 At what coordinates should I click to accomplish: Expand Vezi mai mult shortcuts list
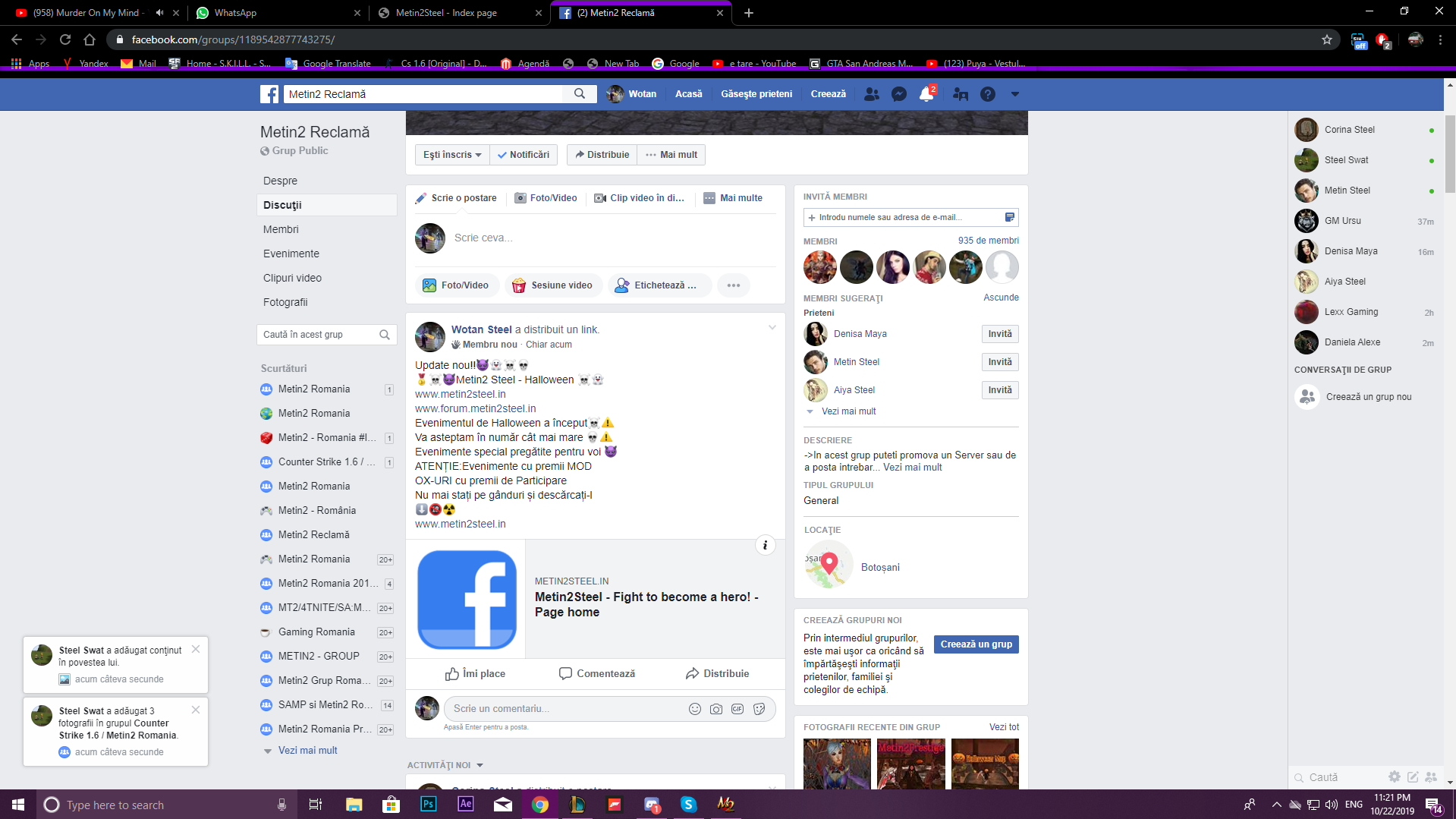307,751
